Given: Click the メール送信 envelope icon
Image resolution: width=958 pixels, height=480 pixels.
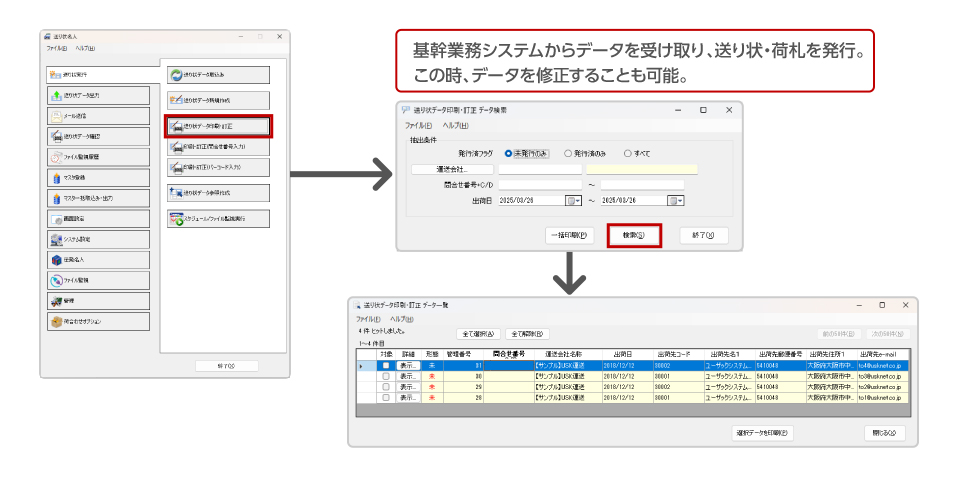Looking at the screenshot, I should (56, 116).
